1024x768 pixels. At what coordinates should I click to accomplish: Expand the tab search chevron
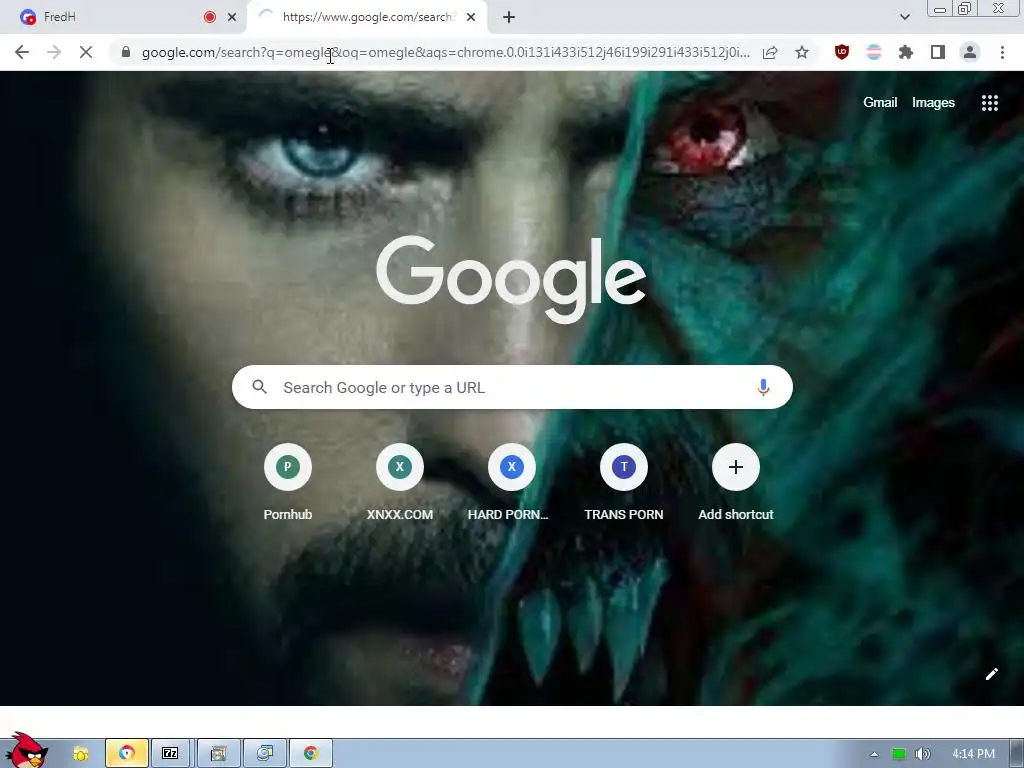click(904, 17)
